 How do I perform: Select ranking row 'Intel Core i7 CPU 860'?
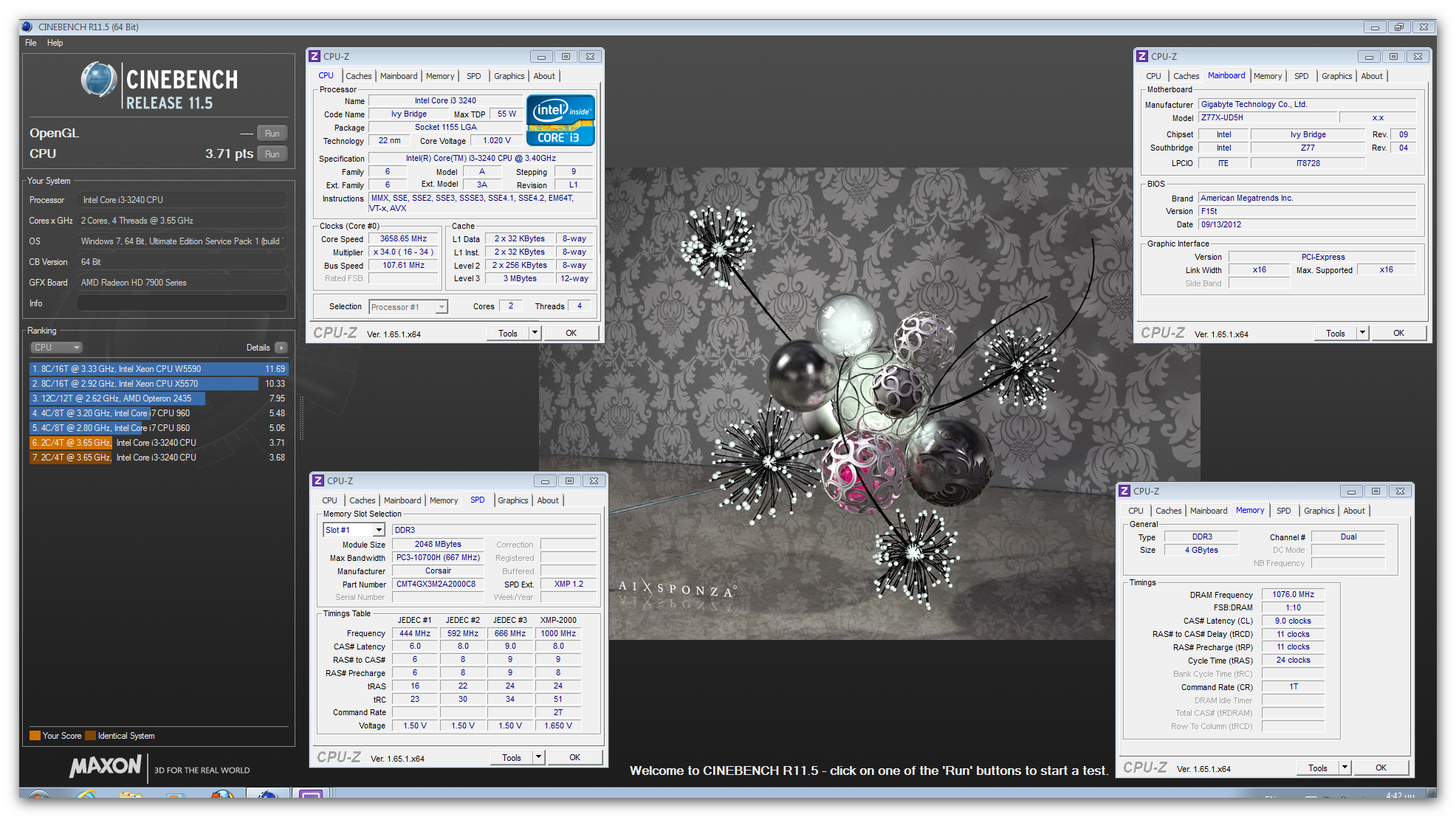pyautogui.click(x=159, y=428)
